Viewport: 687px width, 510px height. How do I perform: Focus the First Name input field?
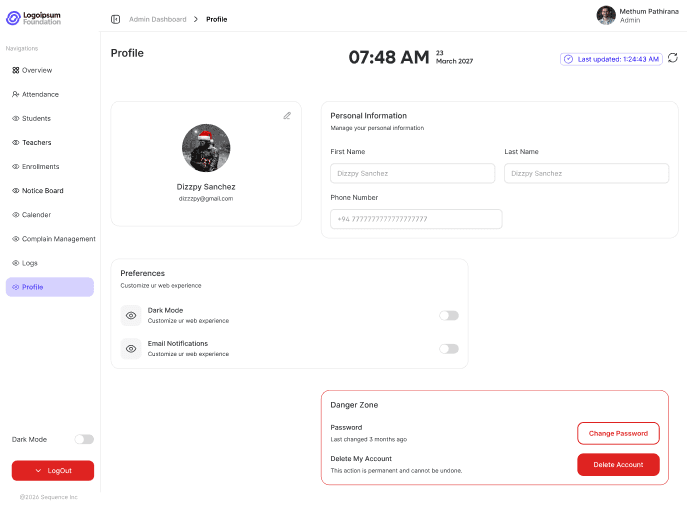[413, 174]
